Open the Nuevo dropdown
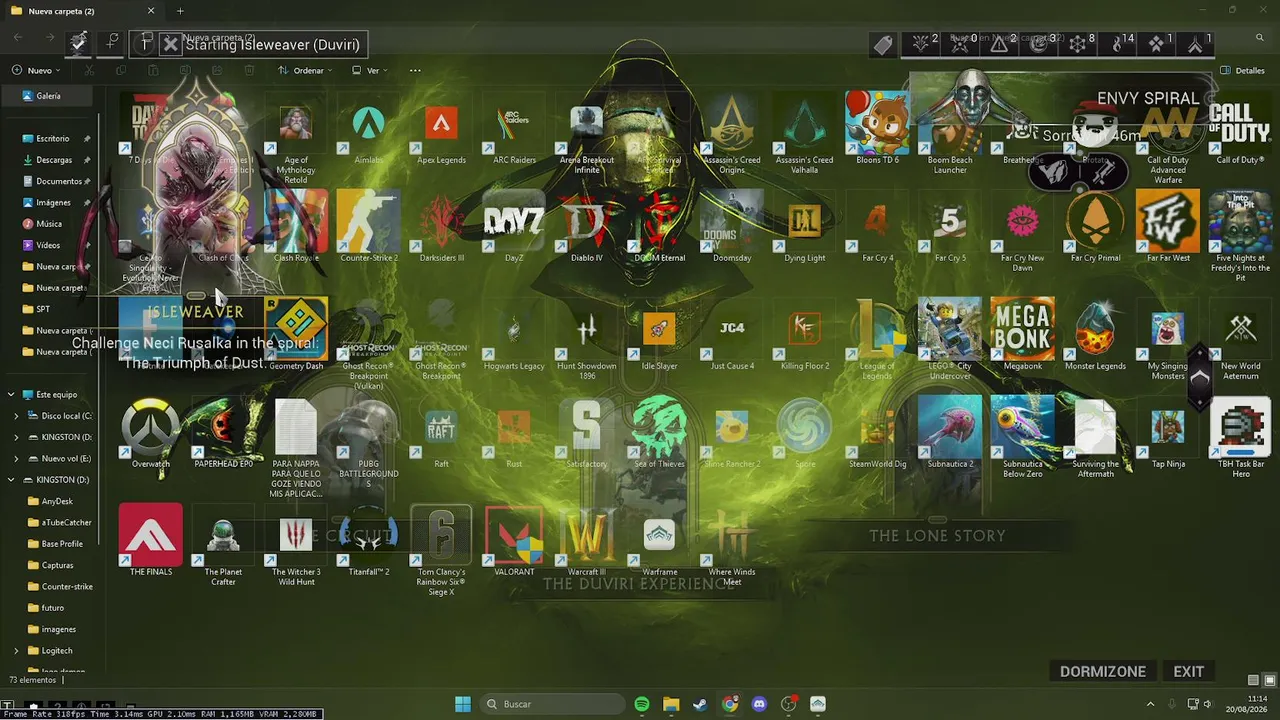This screenshot has height=720, width=1280. click(37, 71)
